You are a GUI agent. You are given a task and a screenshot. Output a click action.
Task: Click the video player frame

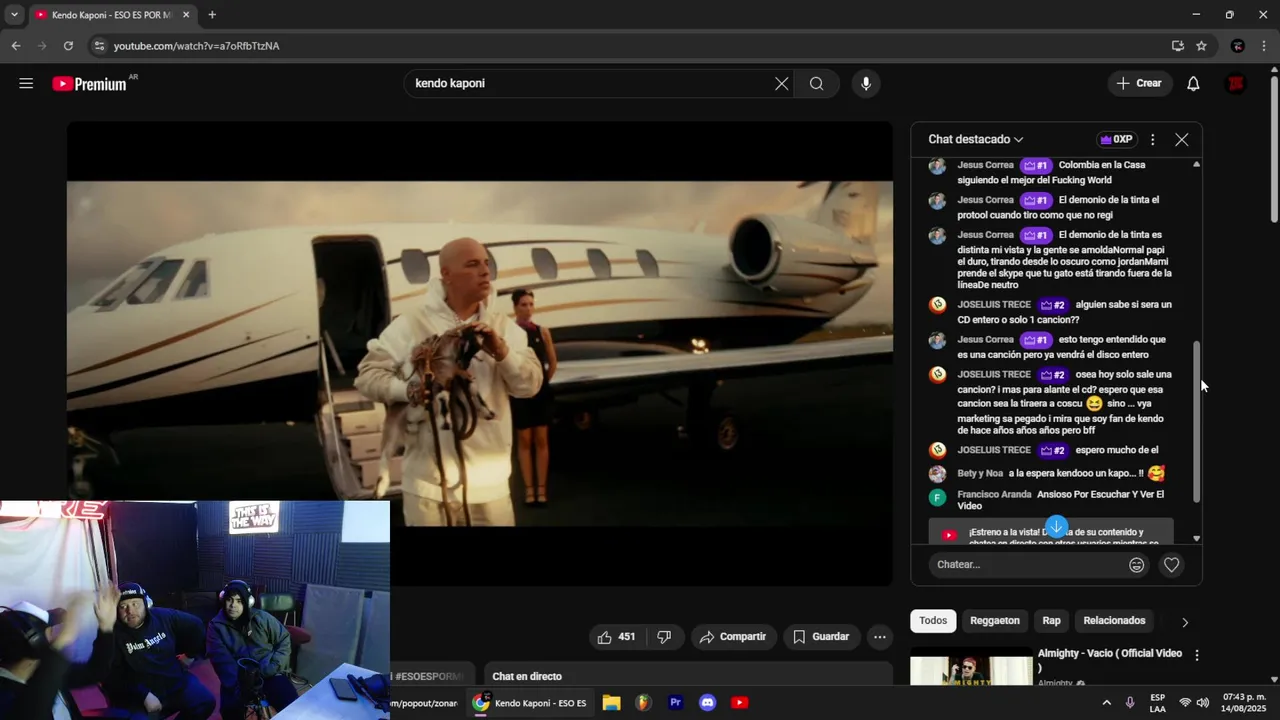[480, 353]
